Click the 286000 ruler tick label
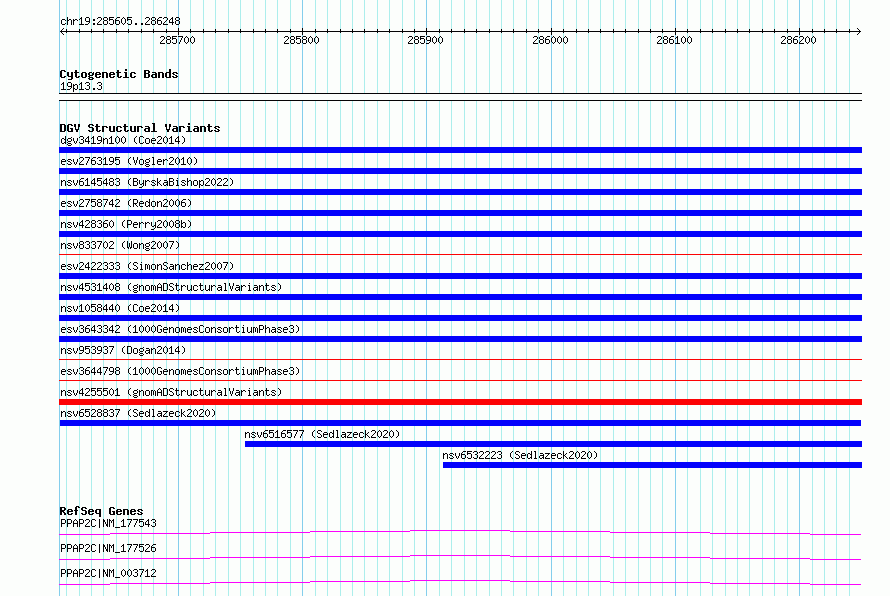This screenshot has height=596, width=890. click(550, 40)
